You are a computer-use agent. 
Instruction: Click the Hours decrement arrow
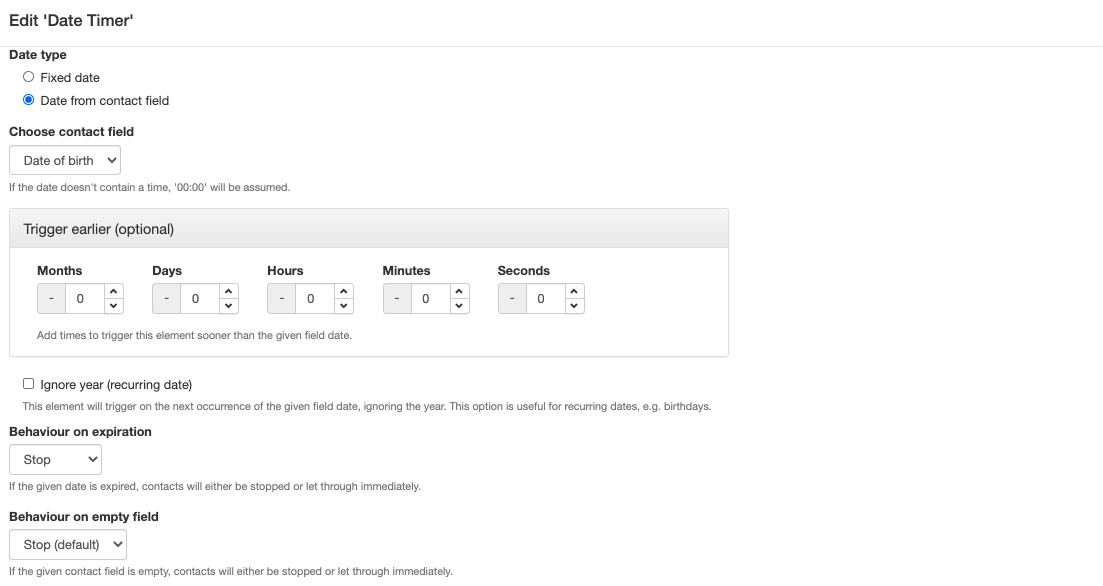pos(343,306)
